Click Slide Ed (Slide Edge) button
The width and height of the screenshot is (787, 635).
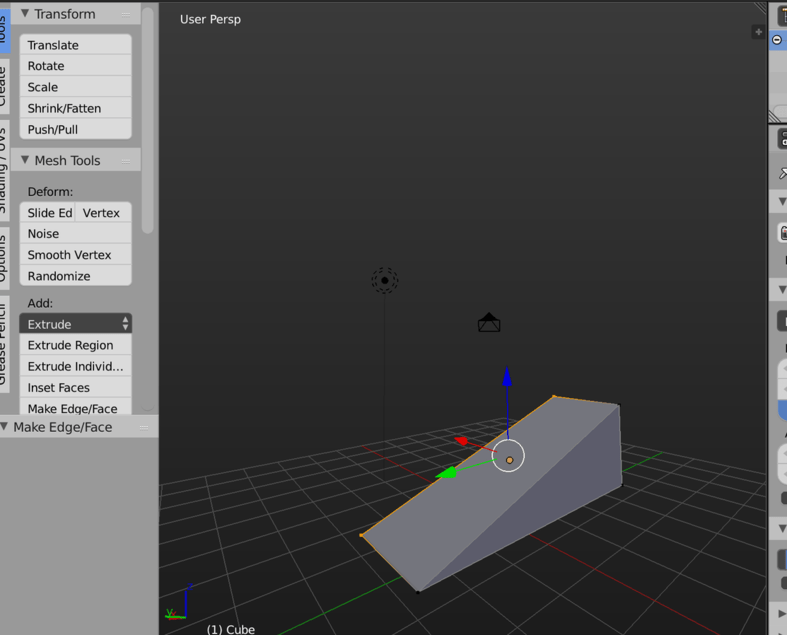[x=47, y=212]
